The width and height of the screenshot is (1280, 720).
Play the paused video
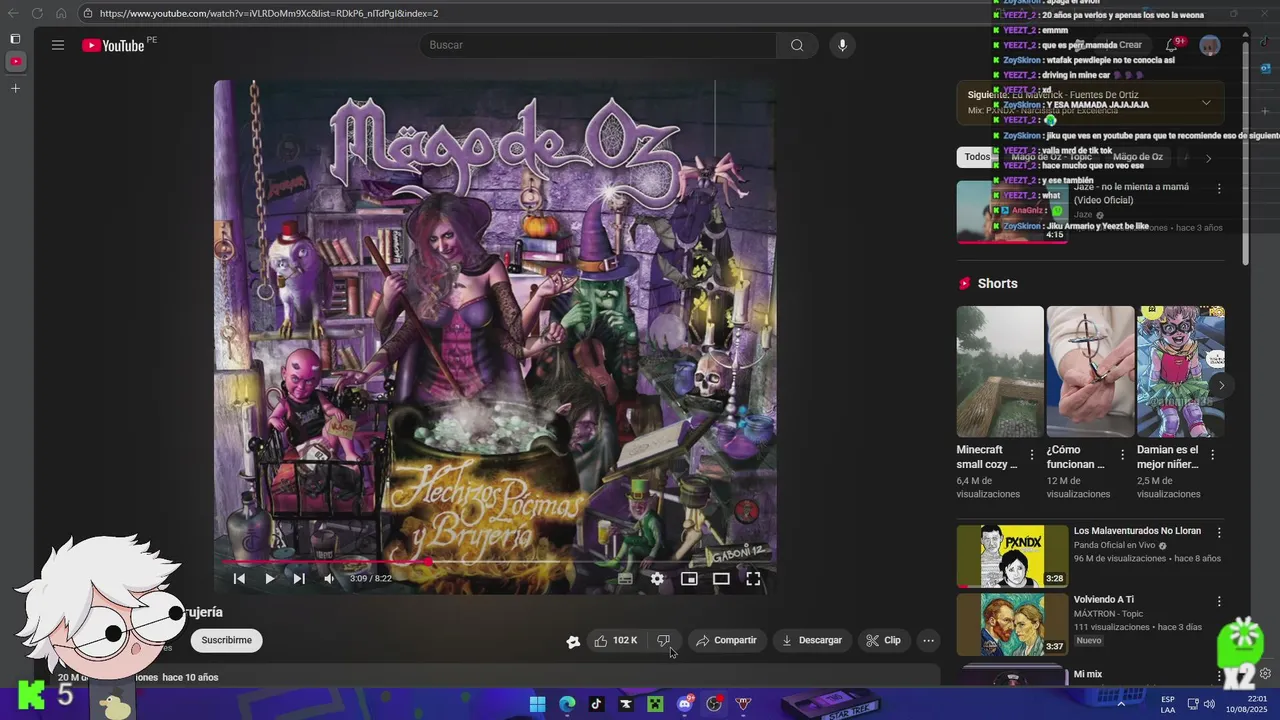269,578
